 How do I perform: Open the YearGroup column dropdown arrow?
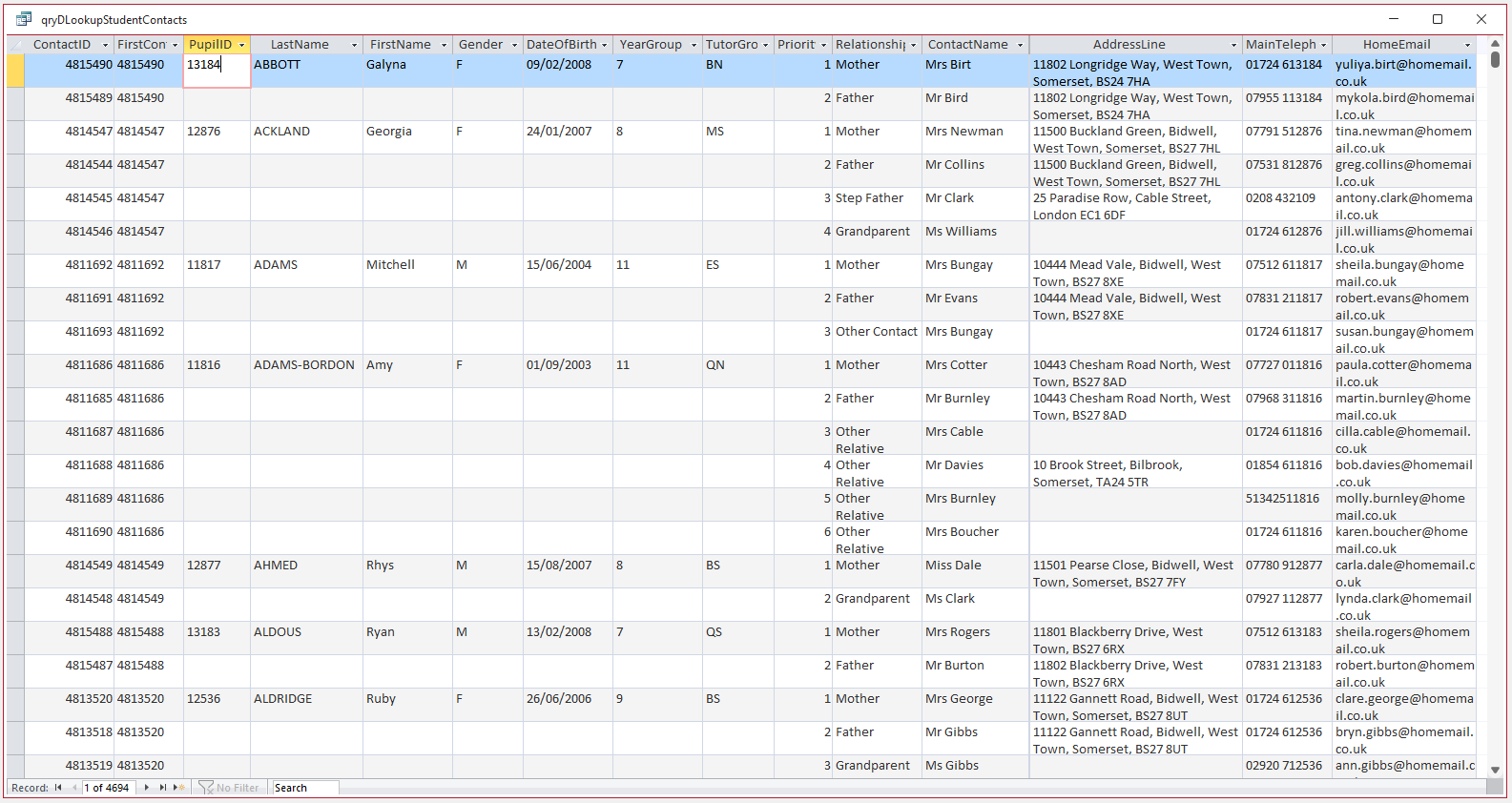(x=694, y=45)
